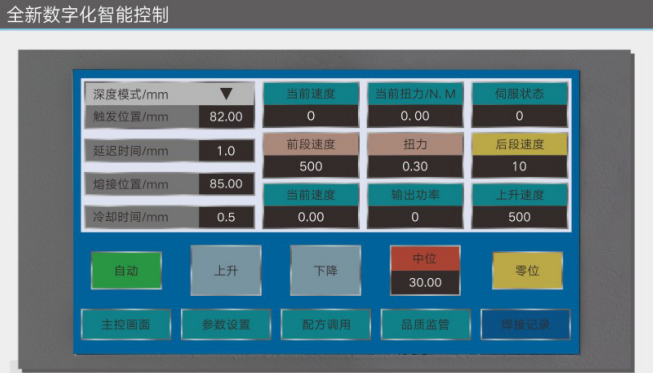Click the 上升速度 label

[519, 195]
